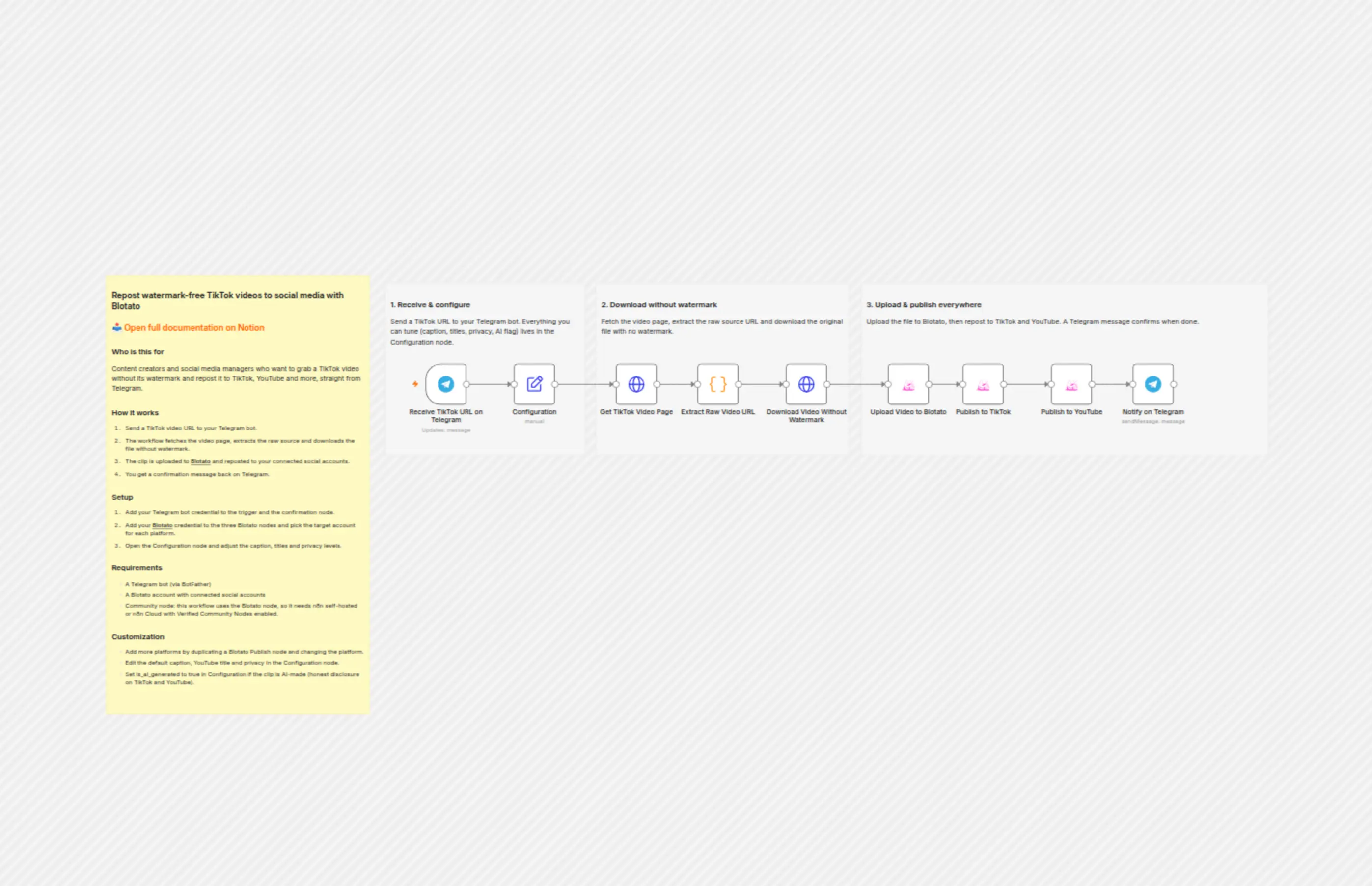Viewport: 1372px width, 886px height.
Task: Click the output connector of Notify on Telegram node
Action: coord(1174,384)
